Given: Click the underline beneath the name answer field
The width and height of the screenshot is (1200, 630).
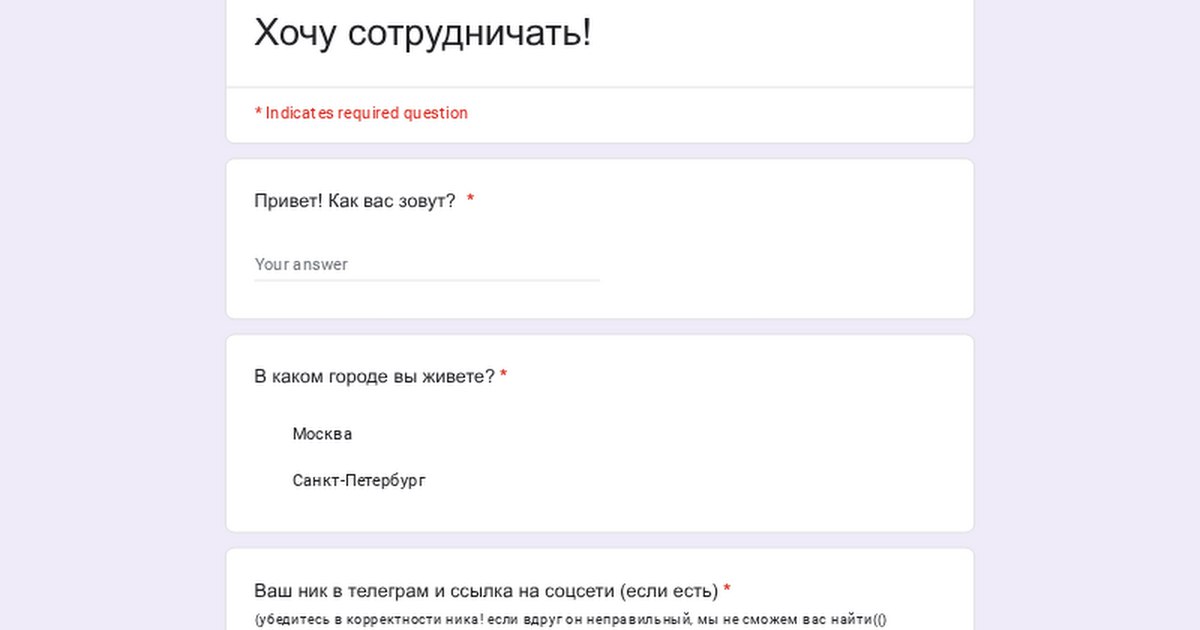Looking at the screenshot, I should pyautogui.click(x=426, y=280).
